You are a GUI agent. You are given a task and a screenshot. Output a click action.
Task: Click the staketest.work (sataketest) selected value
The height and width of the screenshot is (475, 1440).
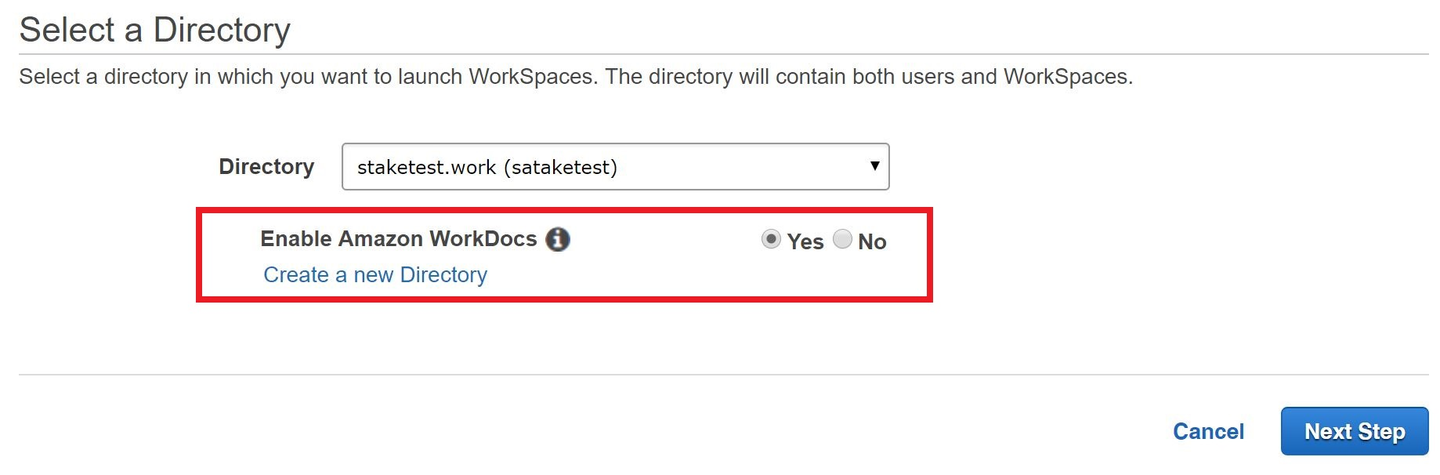pyautogui.click(x=487, y=167)
